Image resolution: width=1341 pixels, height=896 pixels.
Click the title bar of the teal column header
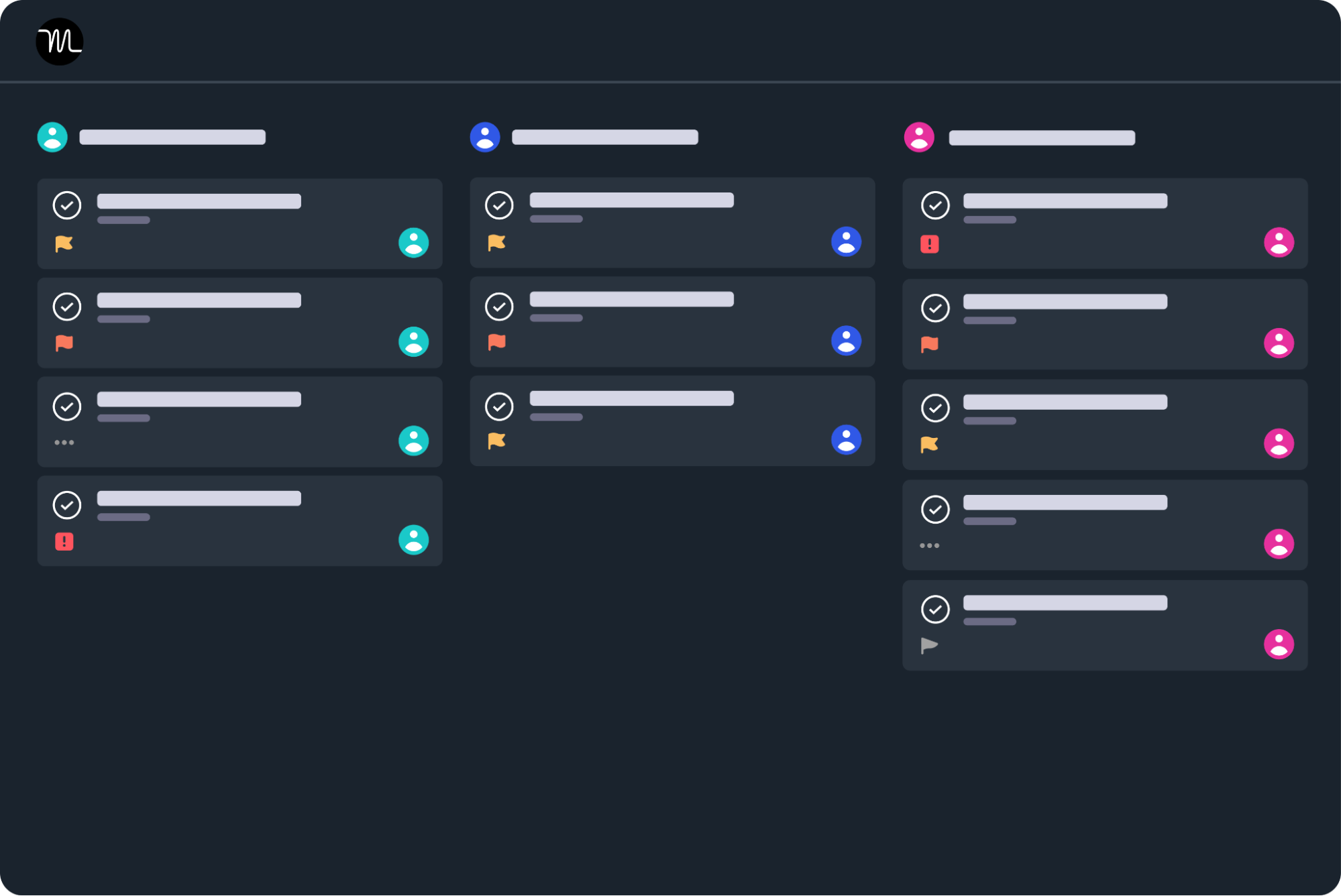[x=172, y=137]
